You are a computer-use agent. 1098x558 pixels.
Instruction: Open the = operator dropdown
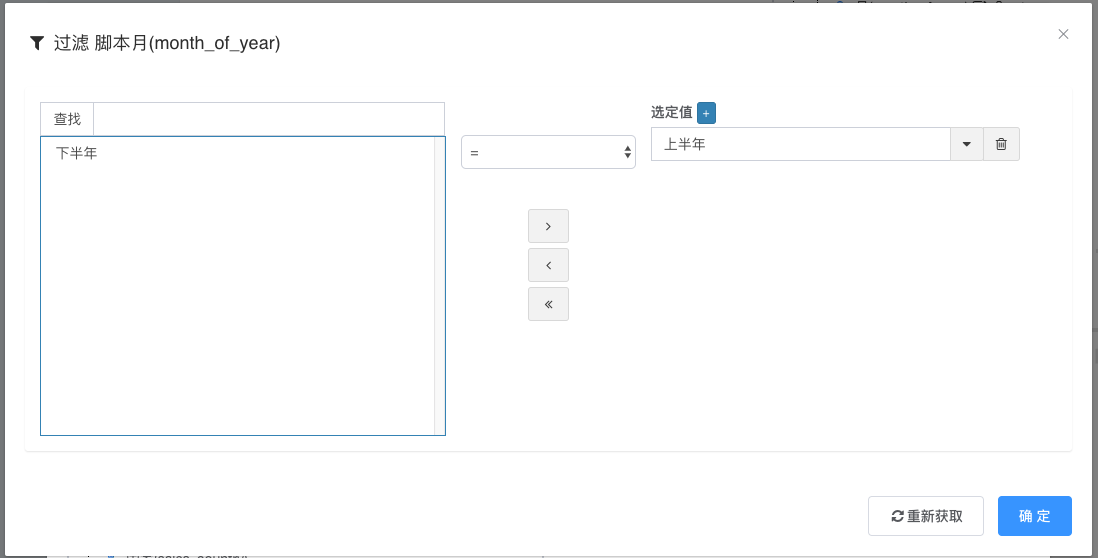pos(548,152)
